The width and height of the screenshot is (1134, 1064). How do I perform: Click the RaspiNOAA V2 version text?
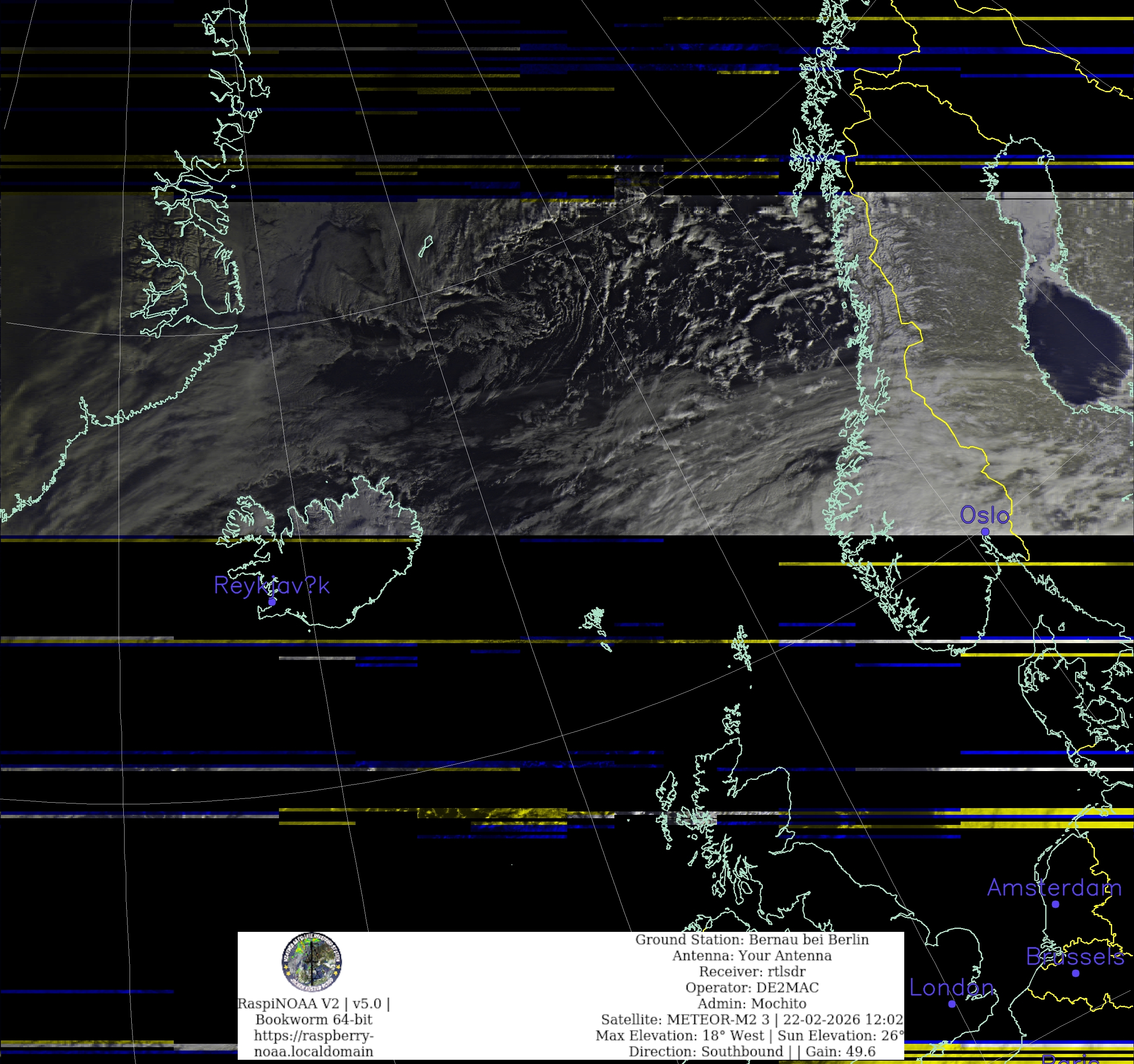click(x=314, y=1003)
